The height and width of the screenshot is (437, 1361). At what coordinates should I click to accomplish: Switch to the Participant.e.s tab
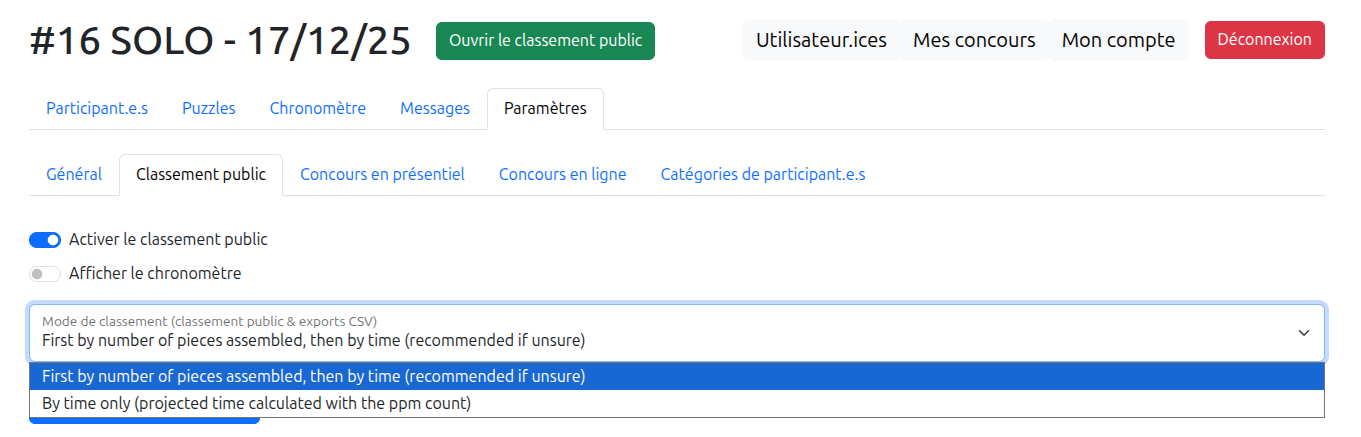tap(97, 109)
